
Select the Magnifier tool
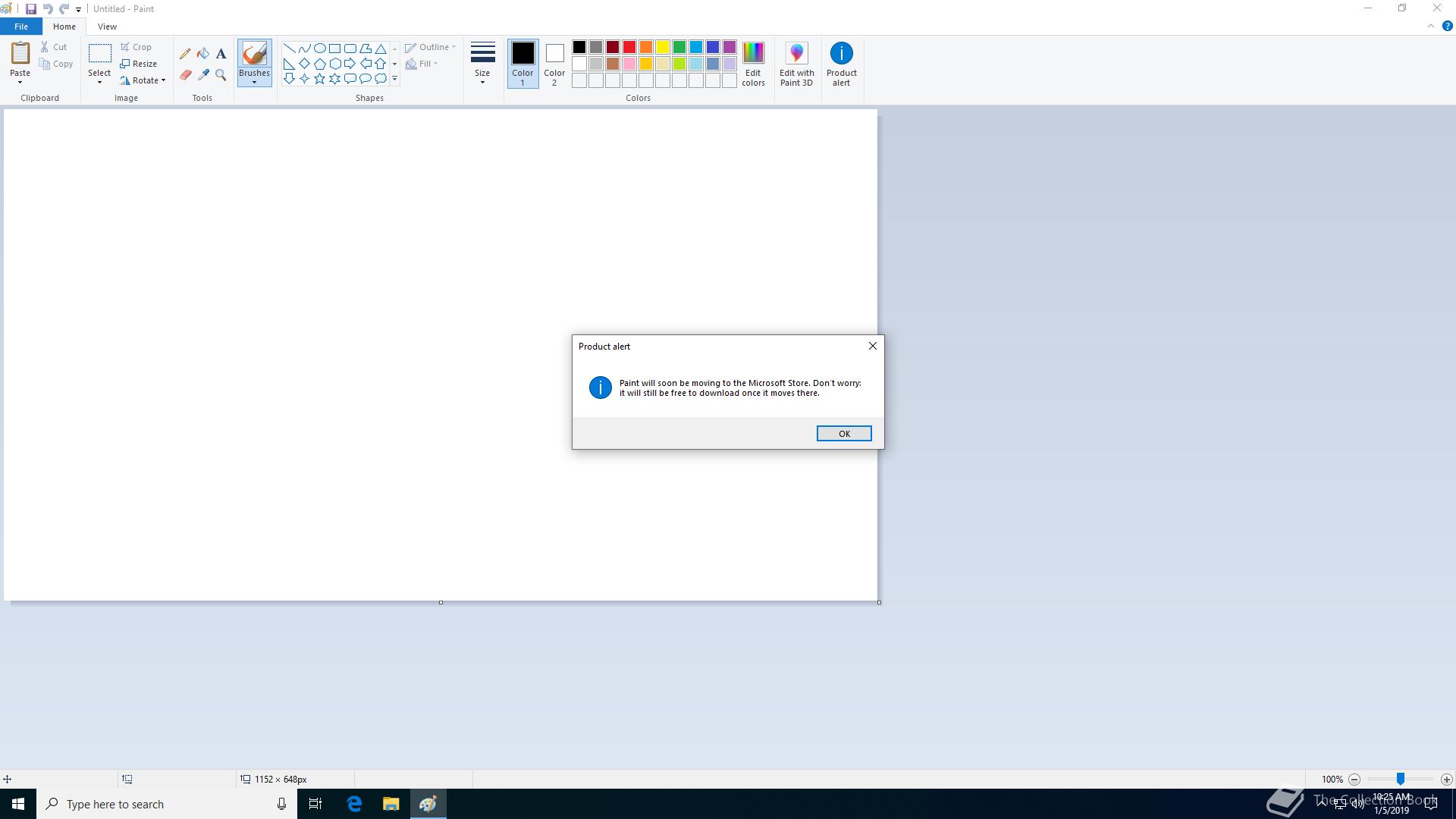coord(221,75)
